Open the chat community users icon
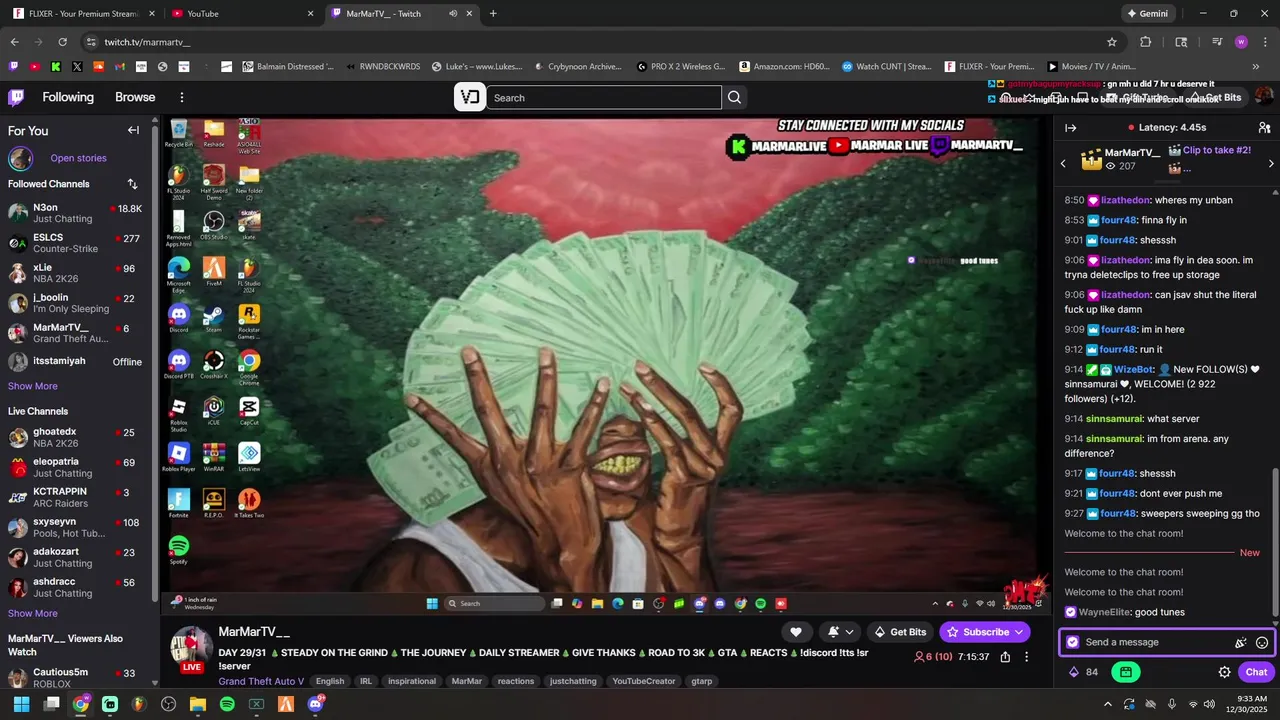This screenshot has width=1280, height=720. (x=1264, y=128)
